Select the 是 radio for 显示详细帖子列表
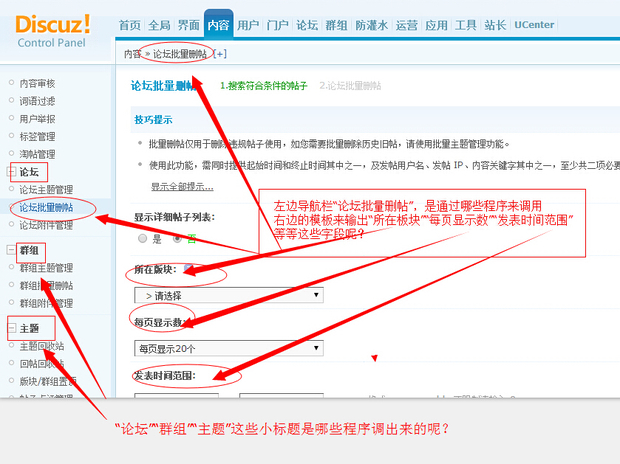This screenshot has width=620, height=464. (143, 238)
